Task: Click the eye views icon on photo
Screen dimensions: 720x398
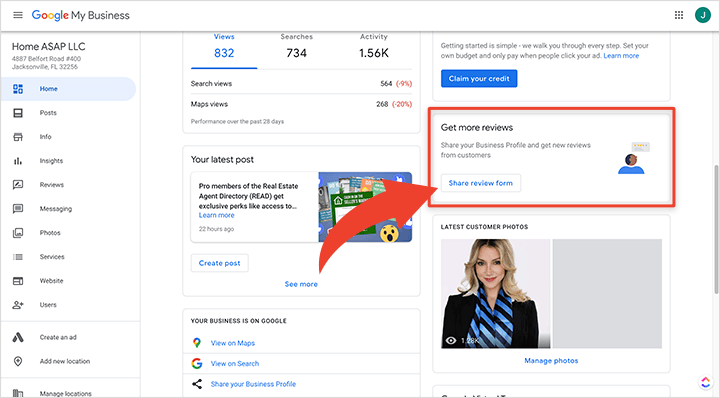Action: 451,341
